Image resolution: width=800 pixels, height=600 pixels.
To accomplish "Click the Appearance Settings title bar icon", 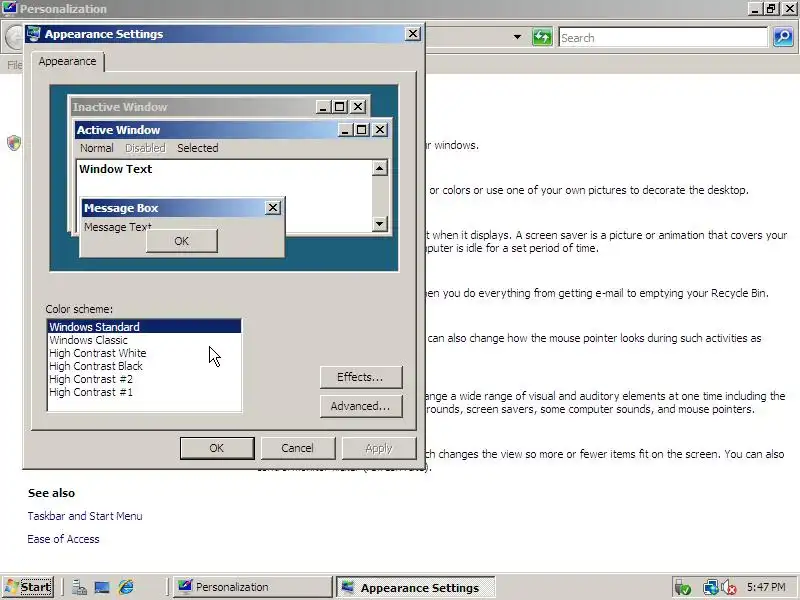I will [34, 34].
